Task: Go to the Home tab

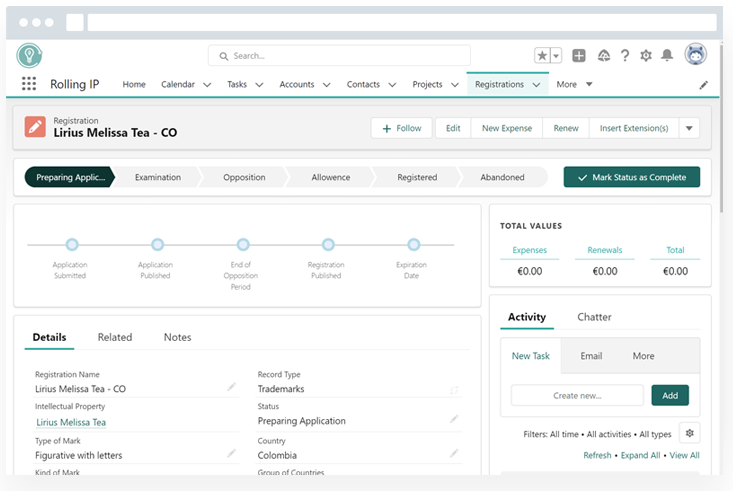Action: (x=134, y=84)
